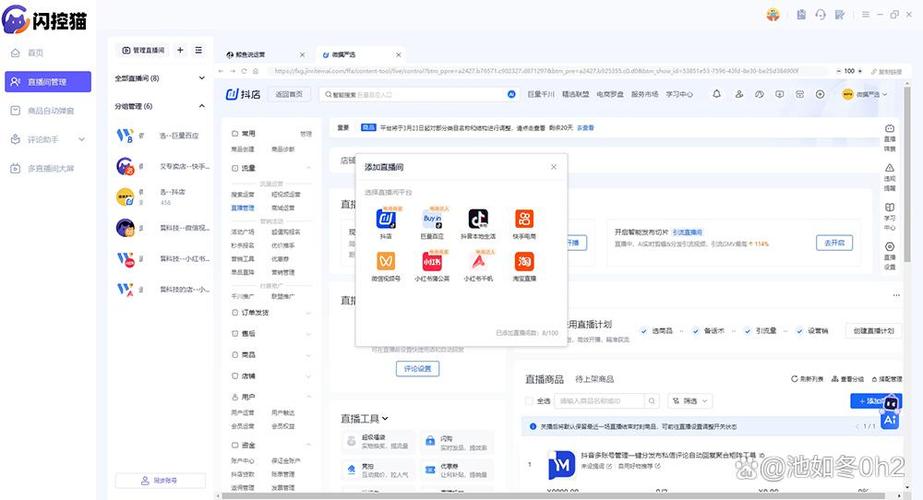Click the product name search field

point(599,401)
